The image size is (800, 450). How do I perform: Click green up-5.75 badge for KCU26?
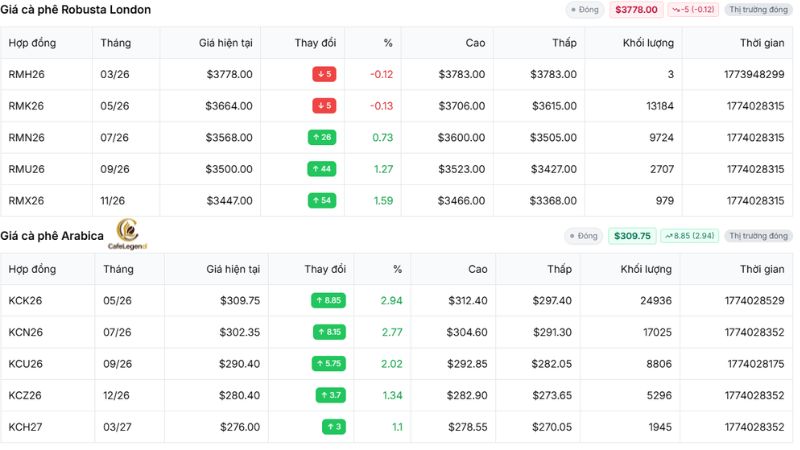click(329, 364)
